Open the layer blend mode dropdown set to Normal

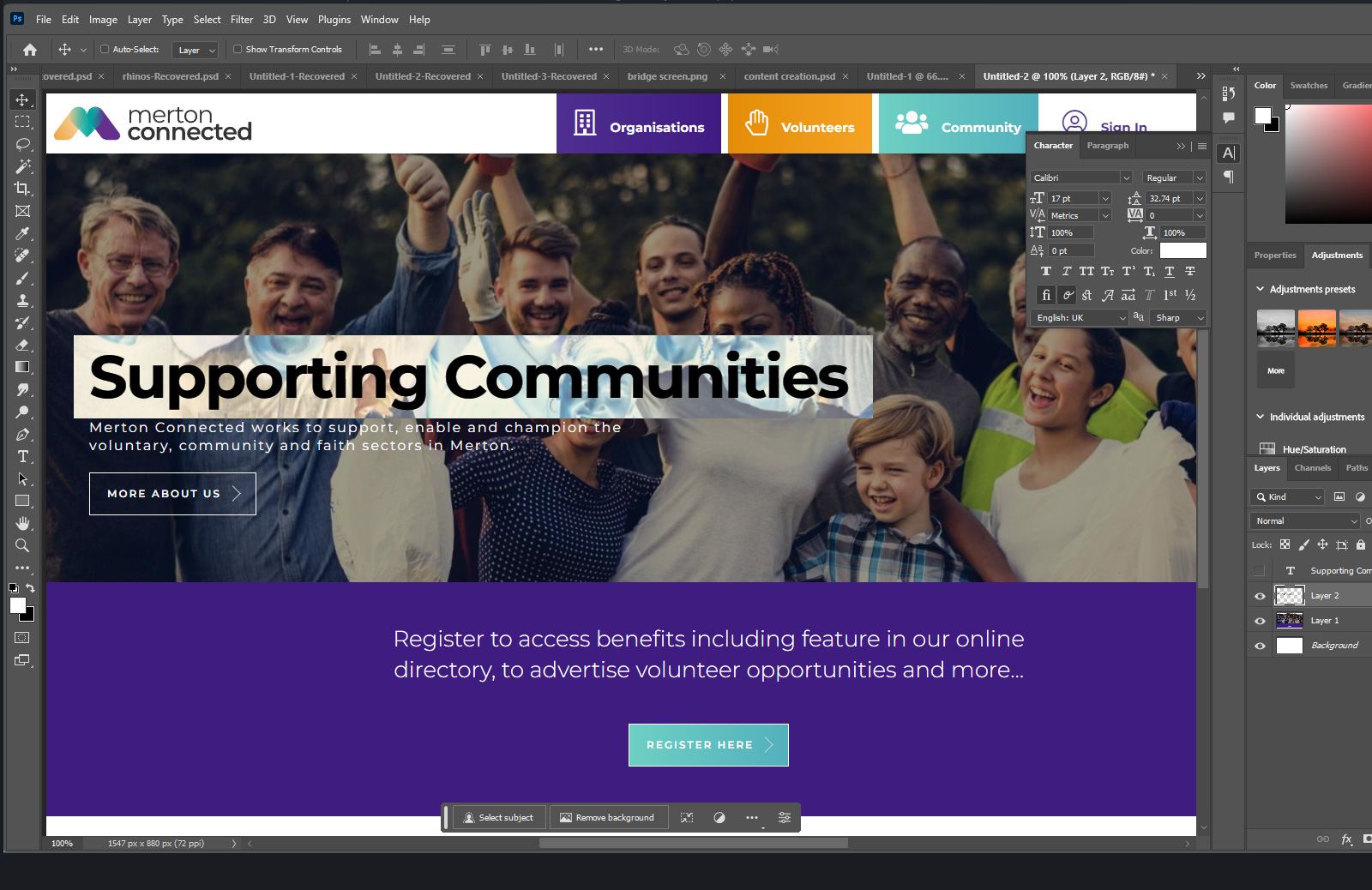pos(1303,520)
